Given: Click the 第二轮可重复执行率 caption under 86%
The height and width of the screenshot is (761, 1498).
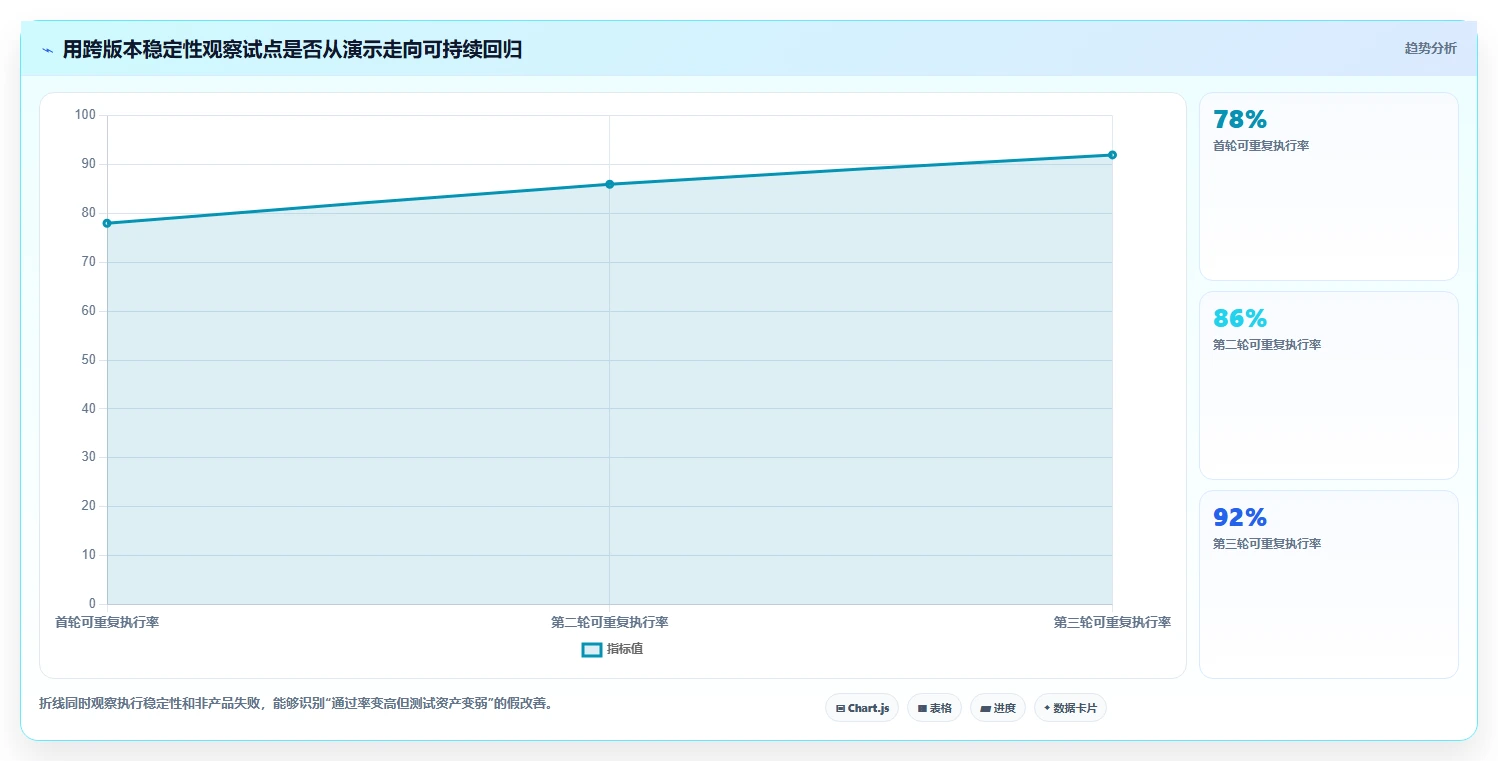Looking at the screenshot, I should [x=1267, y=345].
